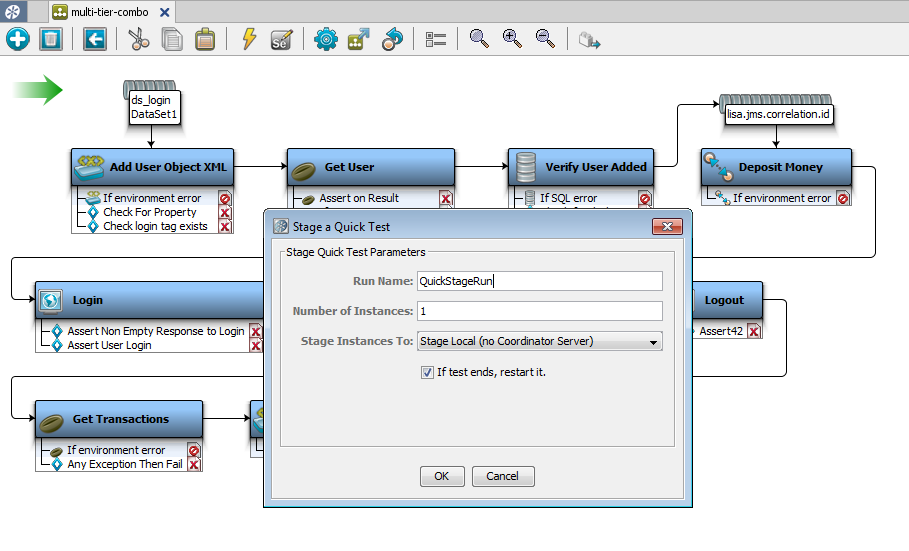The image size is (909, 551).
Task: Click the Selenium 'Se' toolbar icon
Action: [x=280, y=39]
